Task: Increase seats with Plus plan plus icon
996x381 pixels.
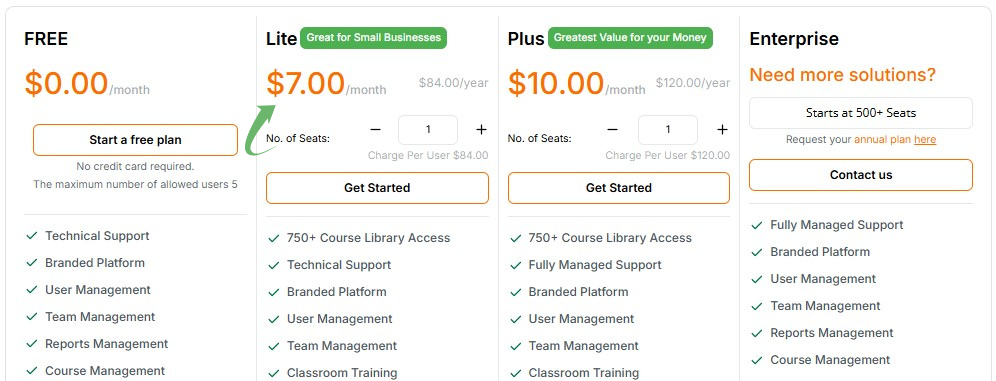Action: pos(722,130)
